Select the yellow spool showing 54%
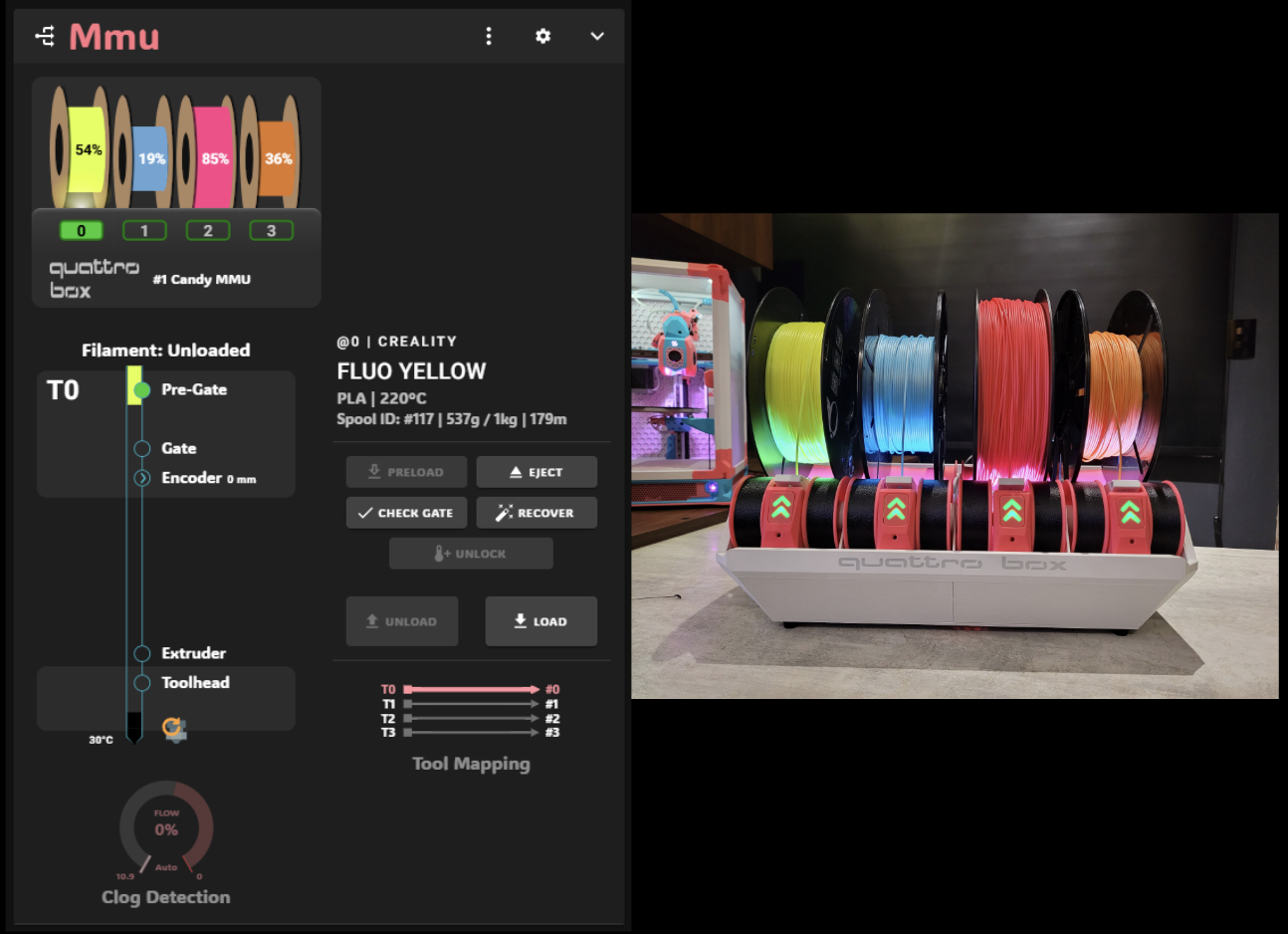Image resolution: width=1288 pixels, height=934 pixels. tap(81, 147)
